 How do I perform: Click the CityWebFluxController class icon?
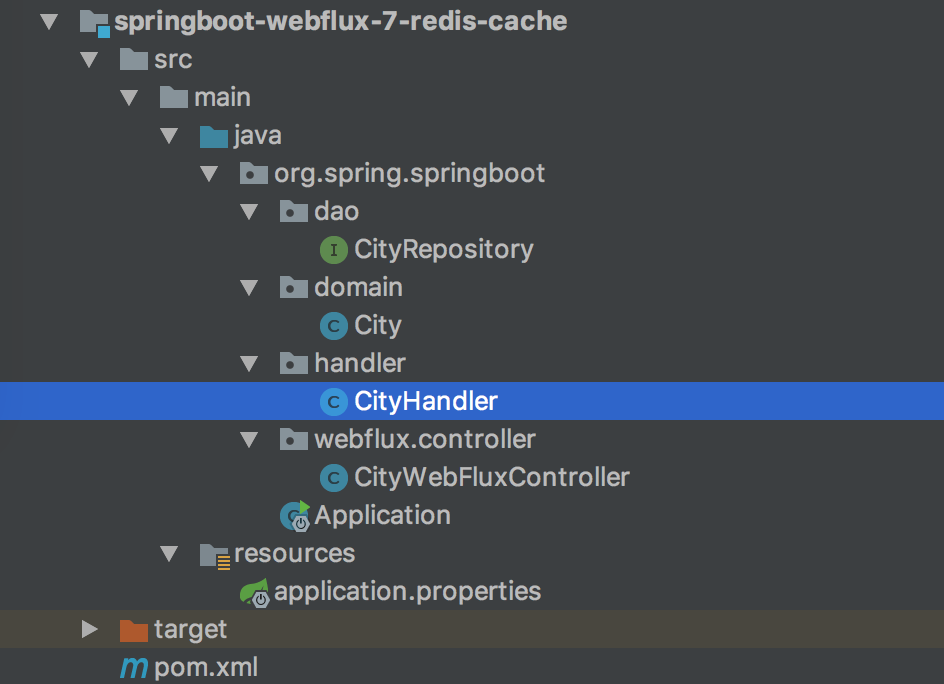point(333,478)
